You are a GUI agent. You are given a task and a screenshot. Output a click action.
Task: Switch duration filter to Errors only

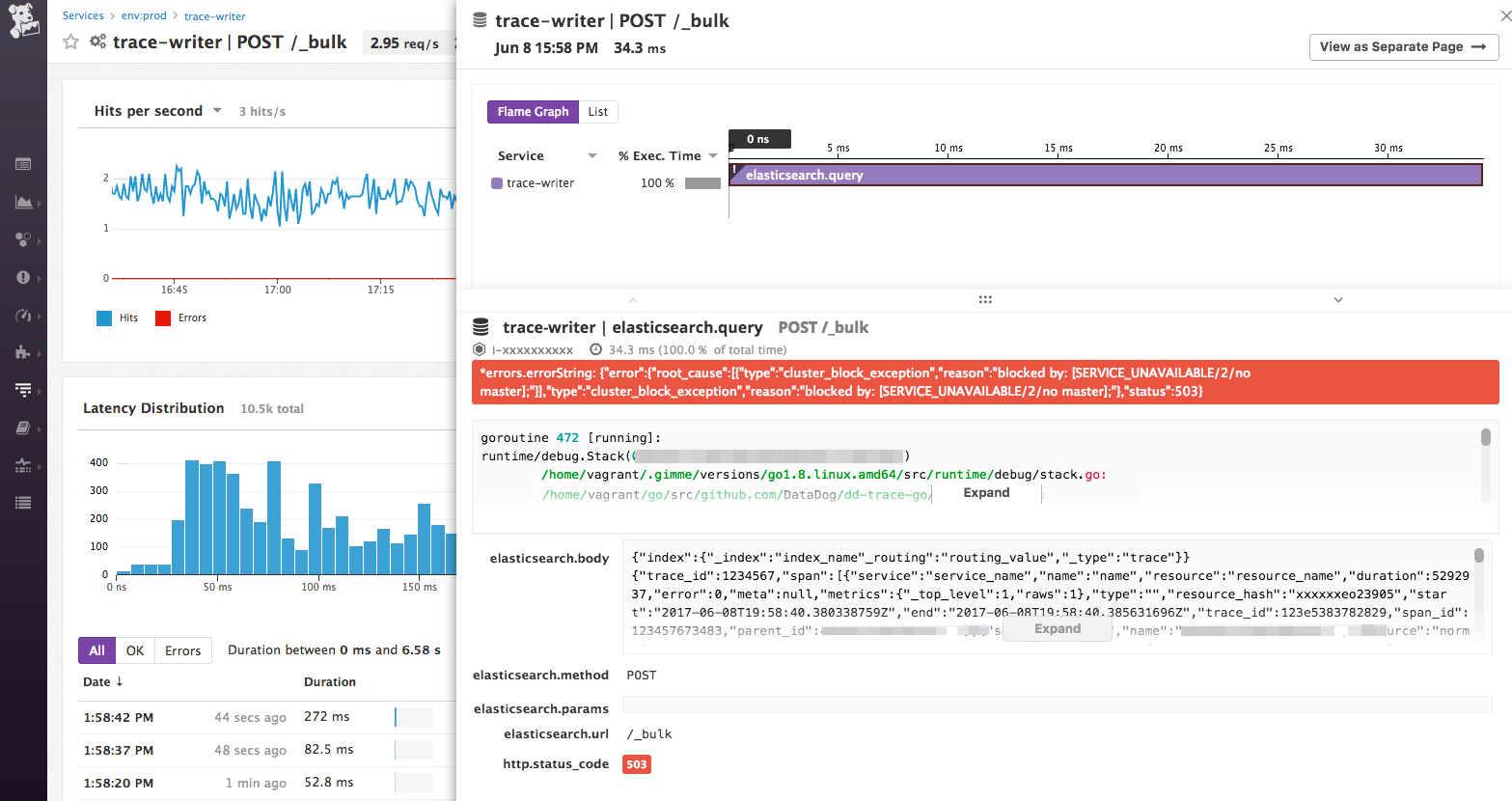[182, 649]
